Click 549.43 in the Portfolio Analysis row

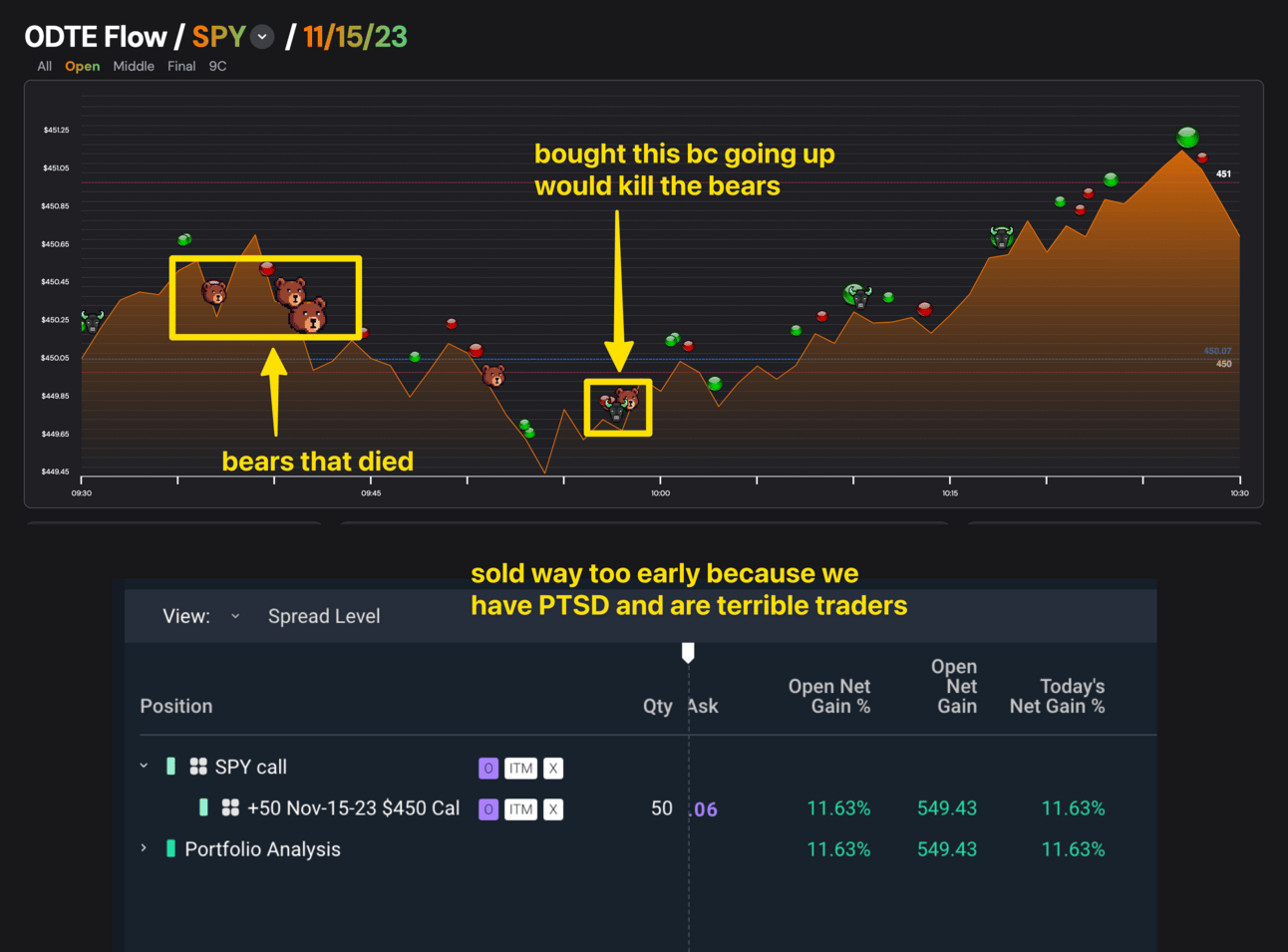click(947, 849)
